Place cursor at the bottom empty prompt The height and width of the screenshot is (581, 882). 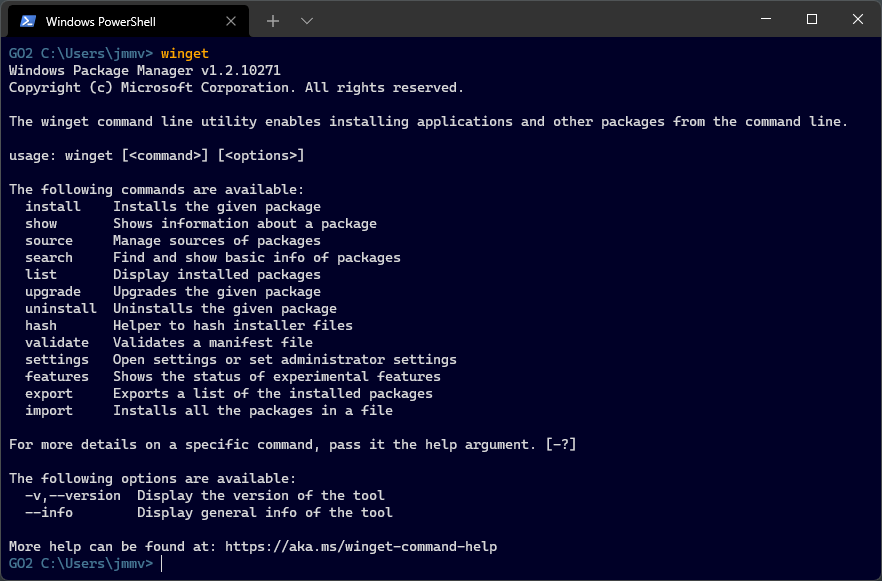coord(161,564)
